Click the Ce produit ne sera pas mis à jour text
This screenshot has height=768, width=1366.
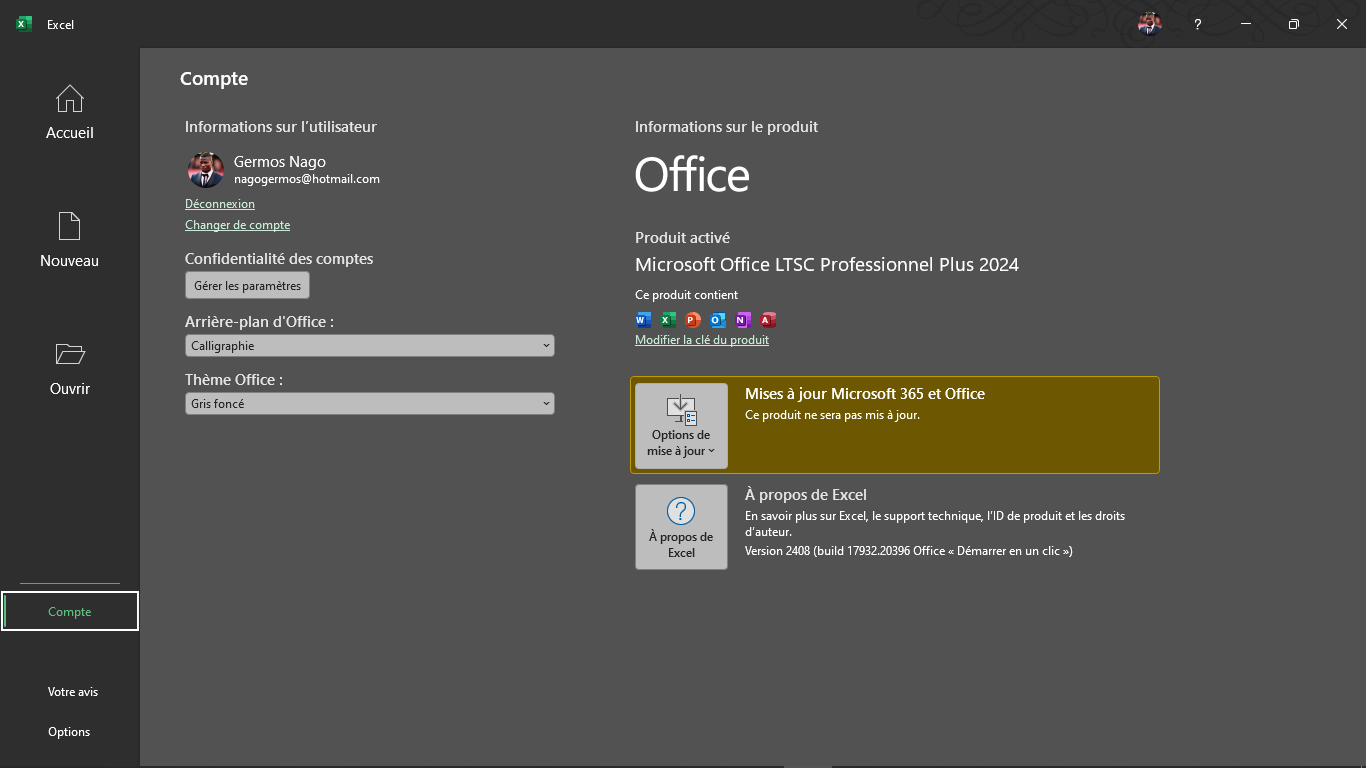click(832, 414)
